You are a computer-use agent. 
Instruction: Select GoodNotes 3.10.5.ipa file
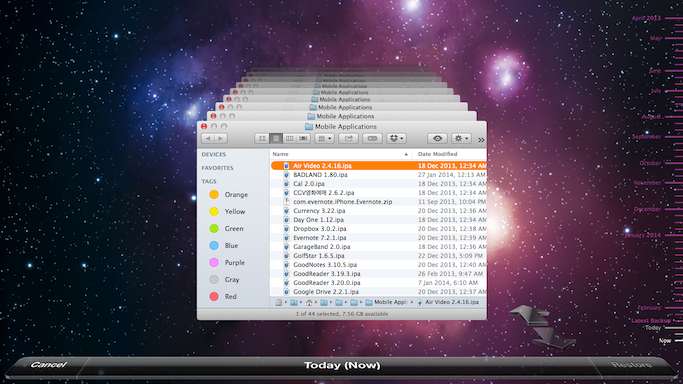pyautogui.click(x=379, y=265)
